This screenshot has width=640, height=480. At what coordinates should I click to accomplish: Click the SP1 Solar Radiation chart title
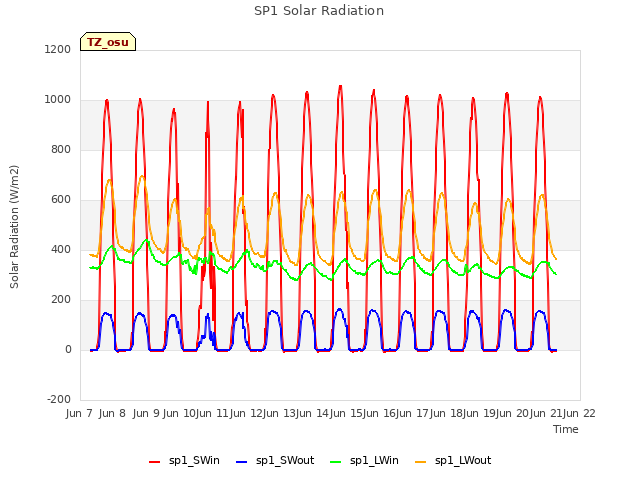click(319, 11)
